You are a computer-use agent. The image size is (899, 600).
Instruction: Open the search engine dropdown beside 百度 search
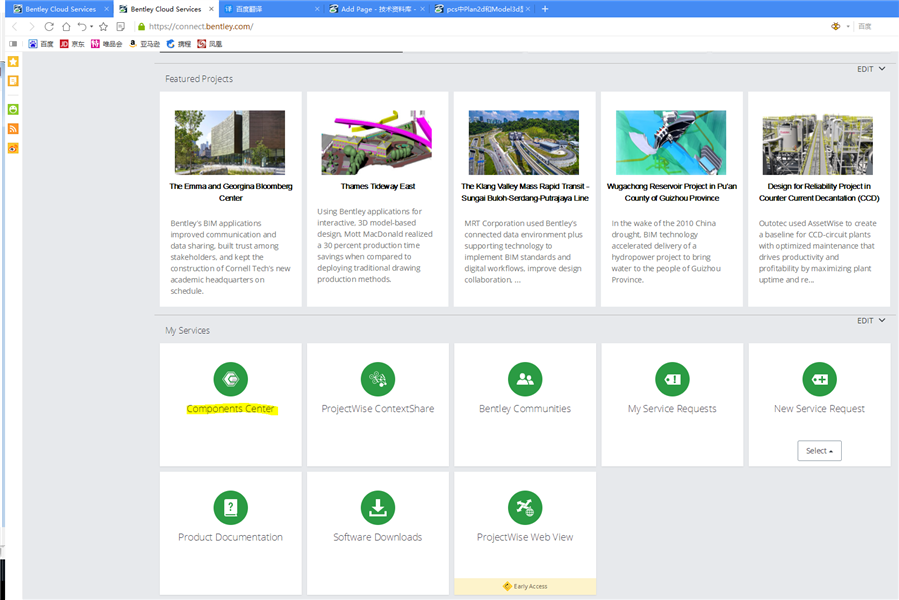(x=848, y=26)
